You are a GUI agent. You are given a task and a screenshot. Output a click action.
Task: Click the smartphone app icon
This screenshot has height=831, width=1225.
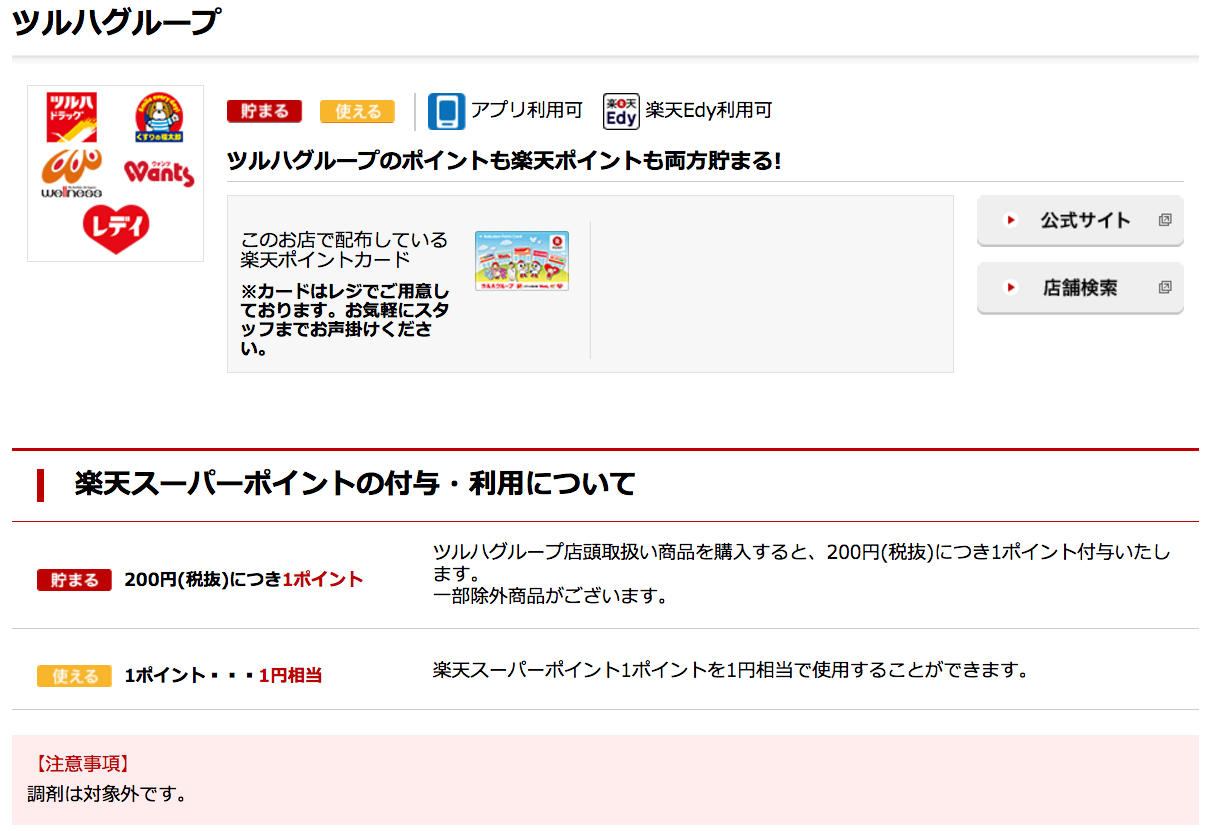coord(446,111)
